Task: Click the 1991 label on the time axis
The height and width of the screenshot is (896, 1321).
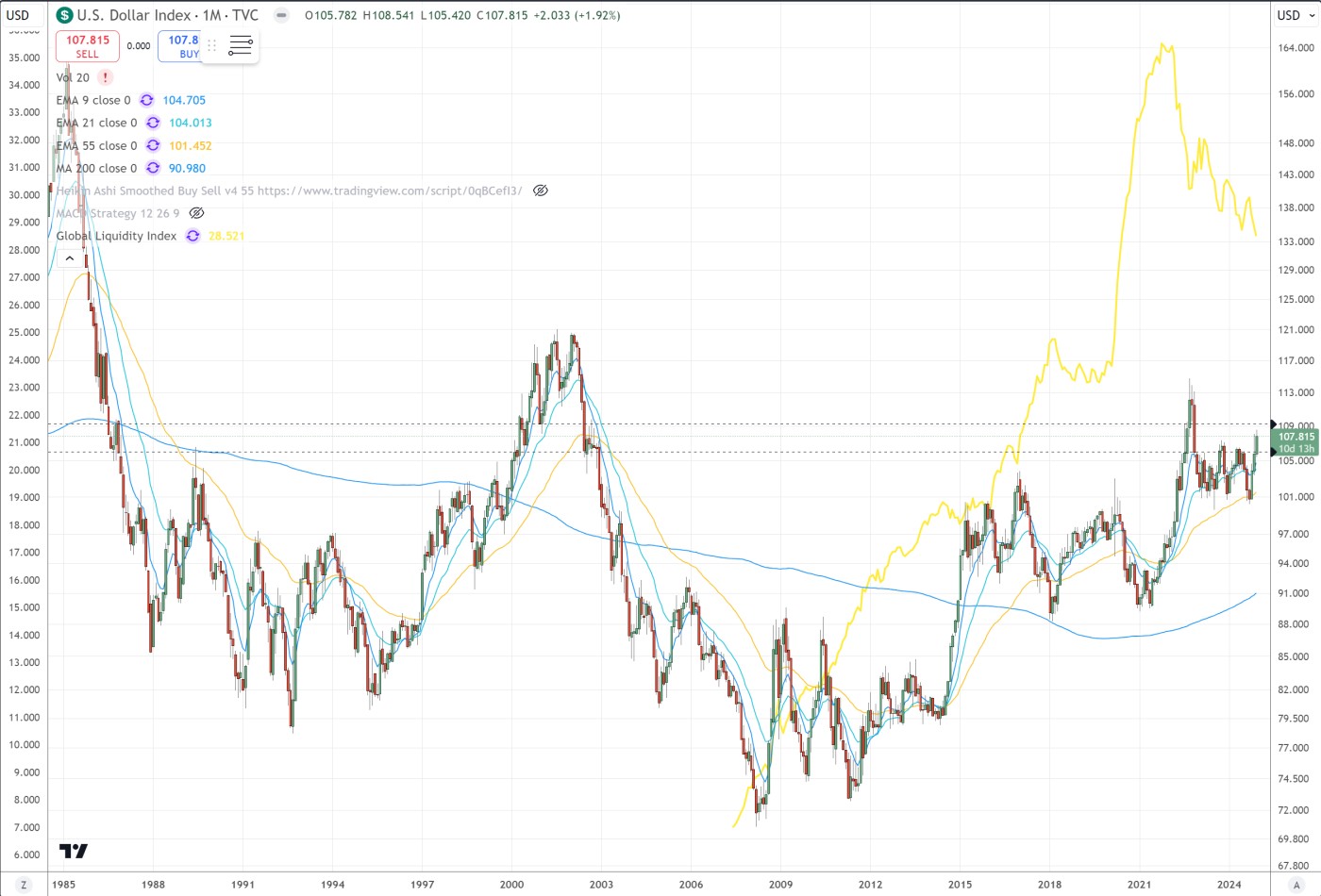Action: (242, 885)
